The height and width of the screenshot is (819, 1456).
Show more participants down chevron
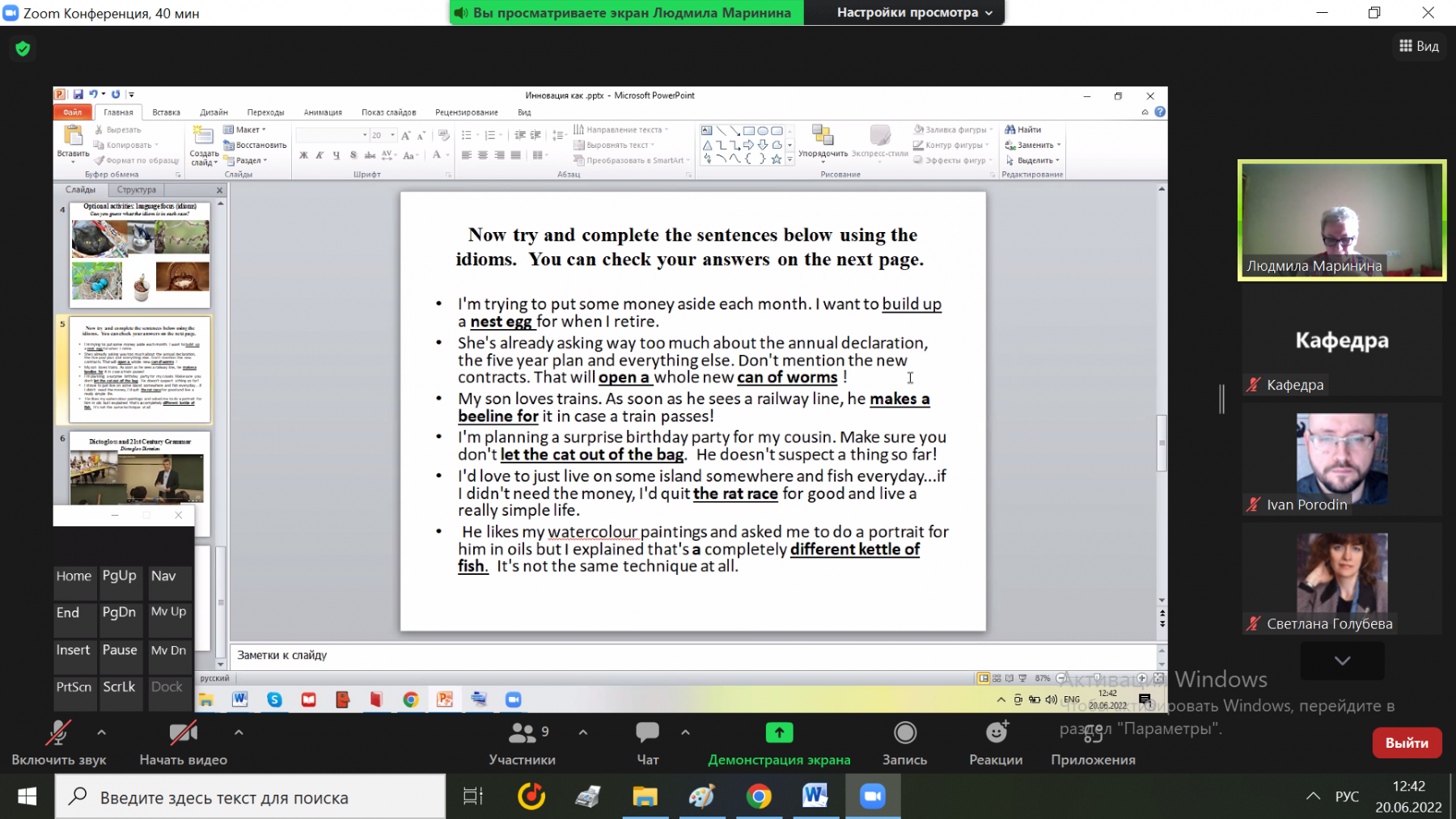1342,661
